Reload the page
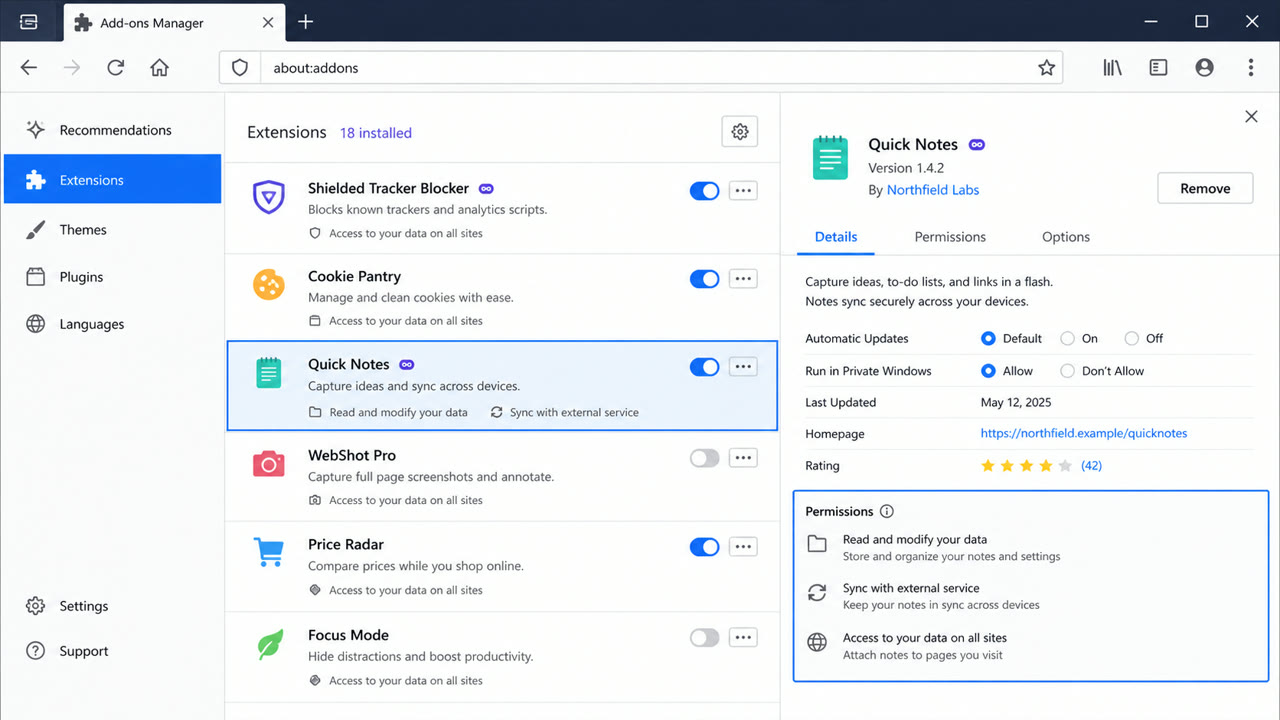This screenshot has width=1280, height=720. 115,68
